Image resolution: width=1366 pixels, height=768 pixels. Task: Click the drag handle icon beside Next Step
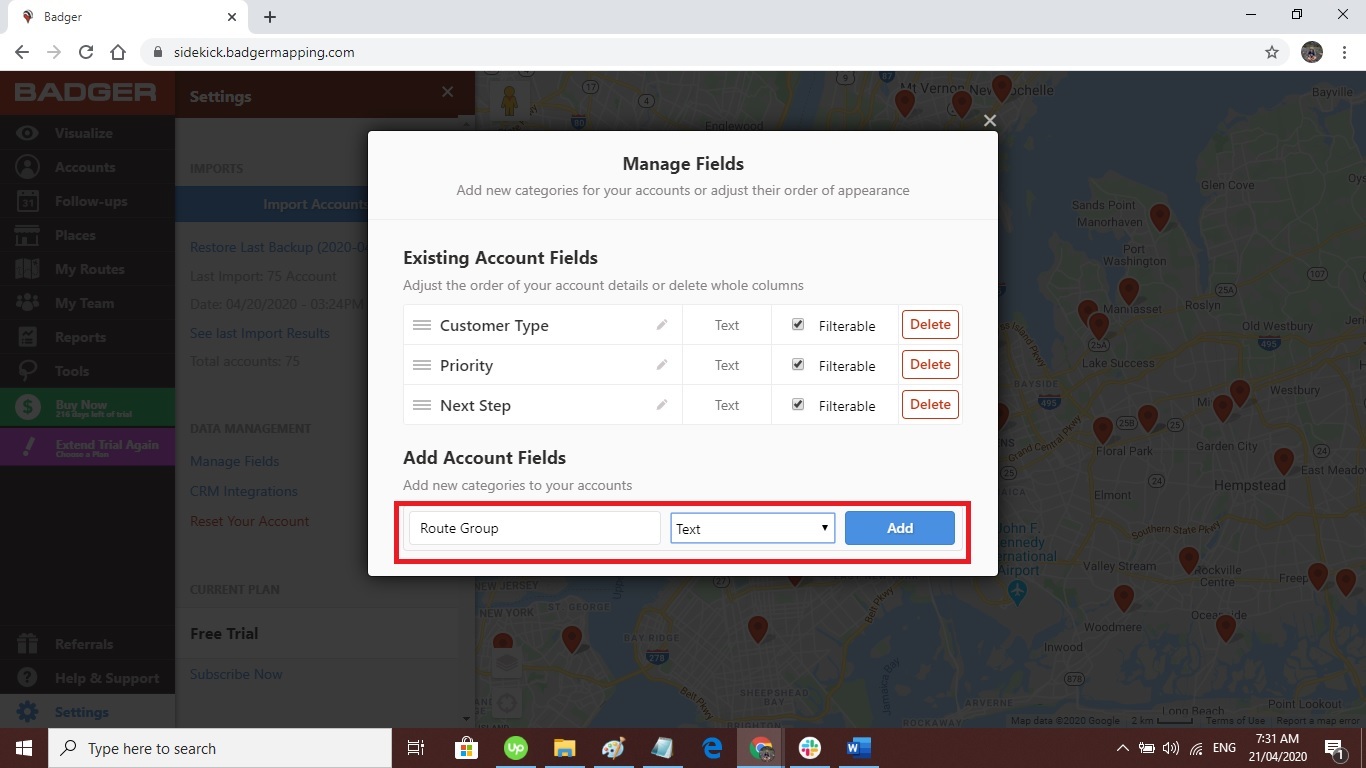point(422,405)
